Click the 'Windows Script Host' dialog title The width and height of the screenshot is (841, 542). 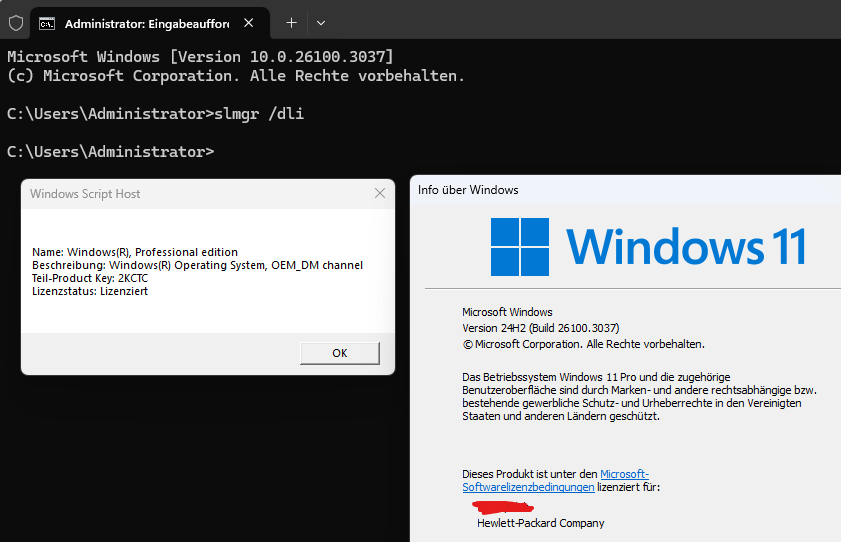coord(85,194)
